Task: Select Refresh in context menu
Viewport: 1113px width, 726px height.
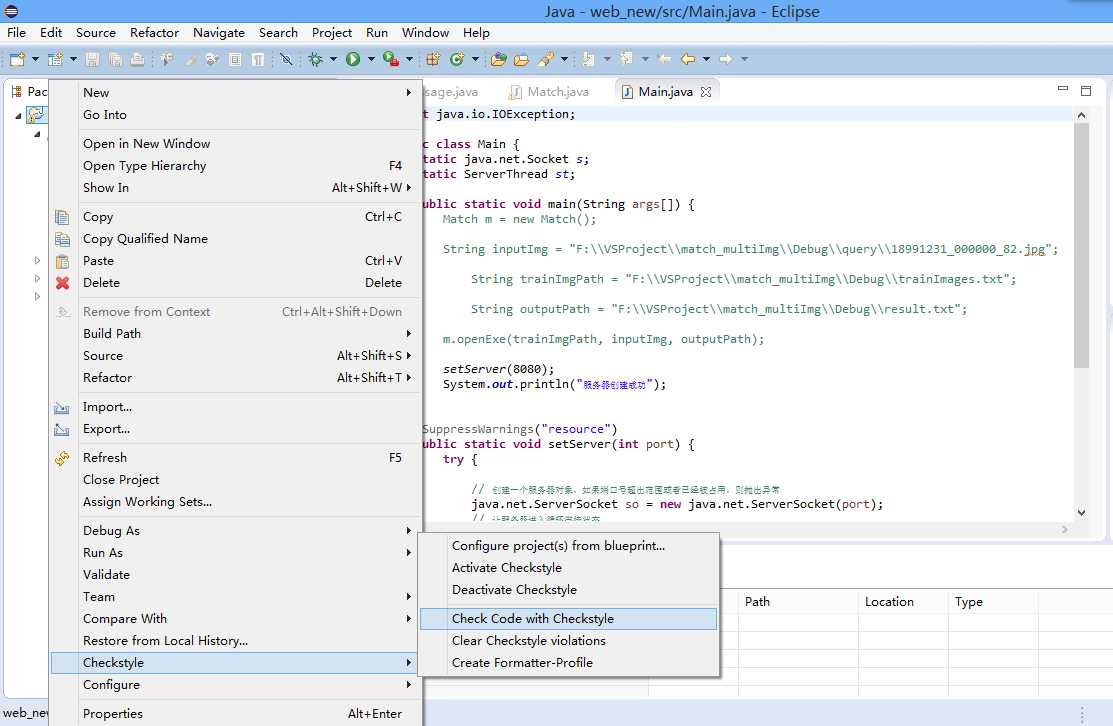Action: tap(234, 458)
